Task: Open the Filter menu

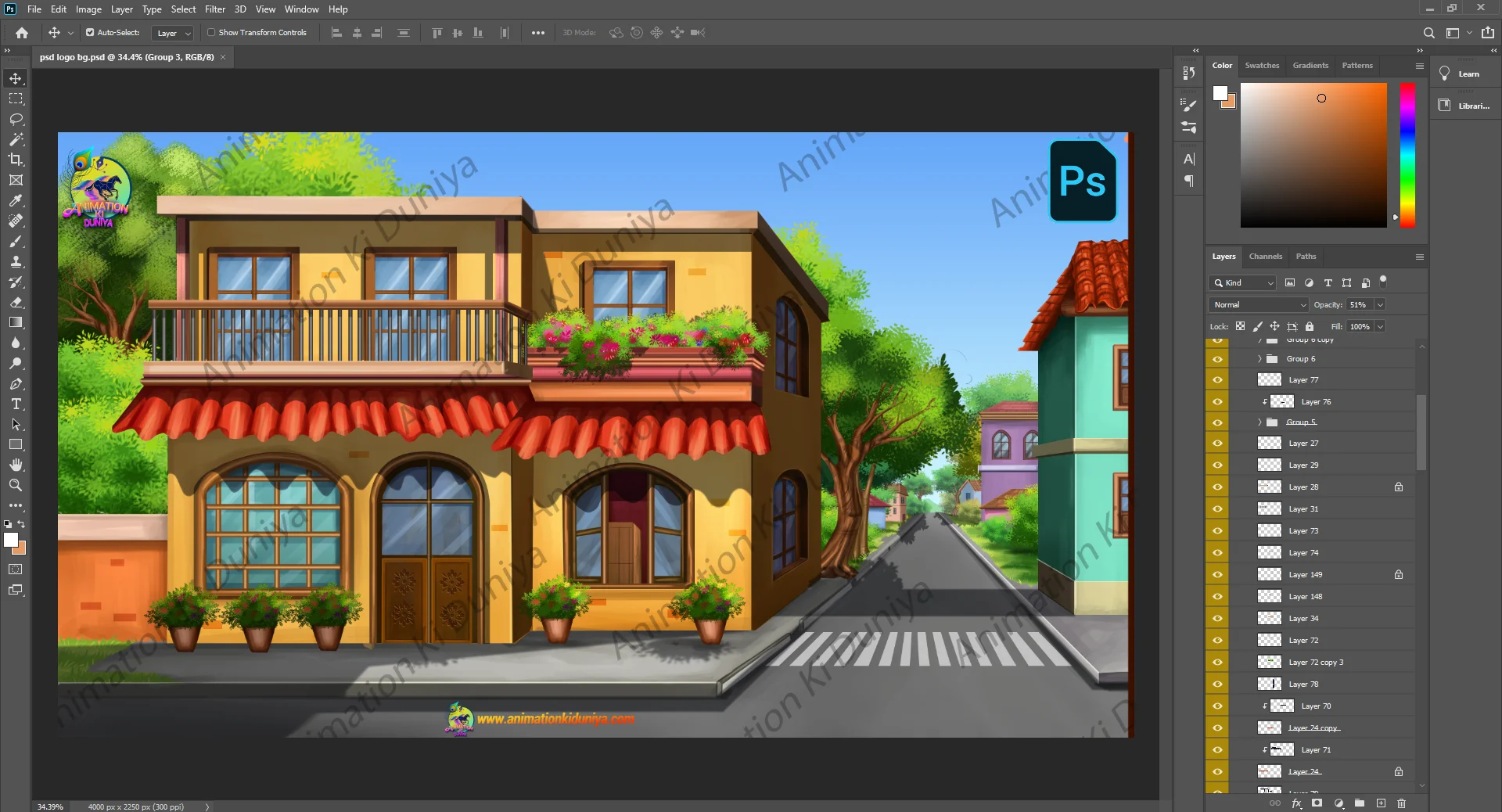Action: (214, 9)
